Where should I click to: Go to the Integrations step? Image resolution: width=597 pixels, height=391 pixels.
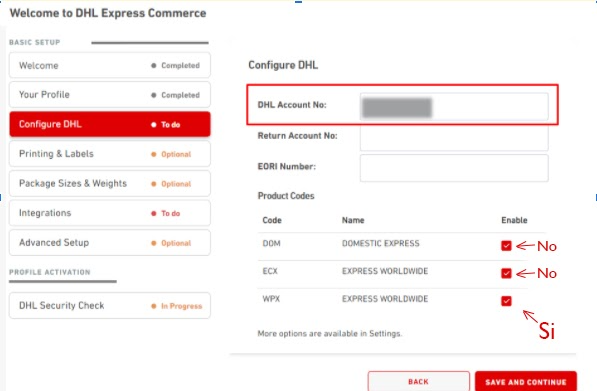click(110, 213)
